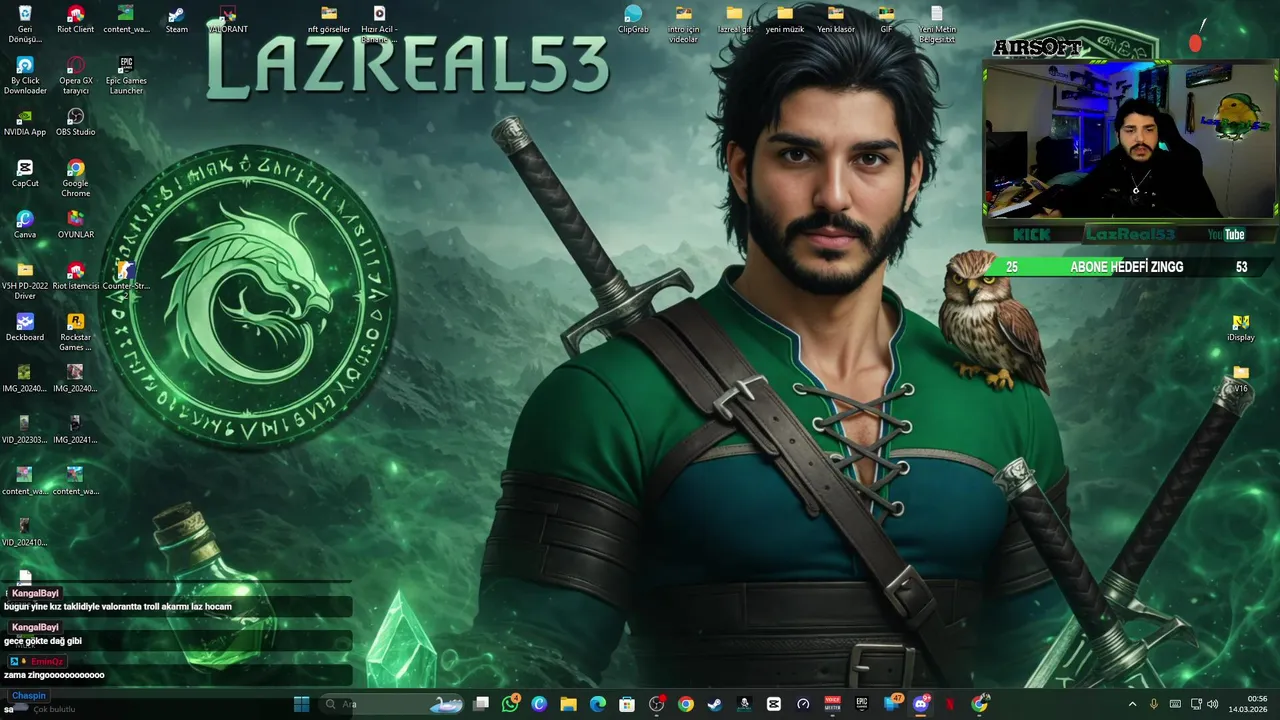This screenshot has width=1280, height=720.
Task: Open Google Chrome from the taskbar
Action: [685, 704]
